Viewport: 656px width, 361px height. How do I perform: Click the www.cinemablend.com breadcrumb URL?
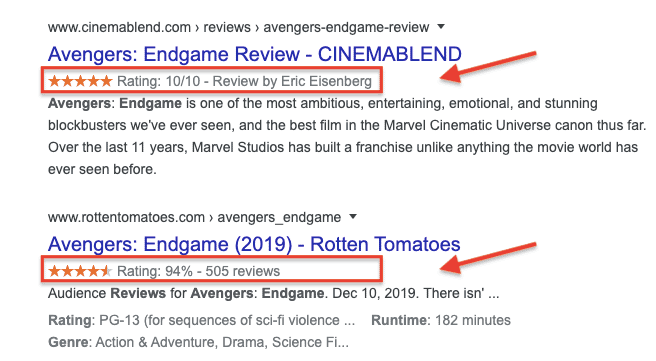[x=119, y=28]
